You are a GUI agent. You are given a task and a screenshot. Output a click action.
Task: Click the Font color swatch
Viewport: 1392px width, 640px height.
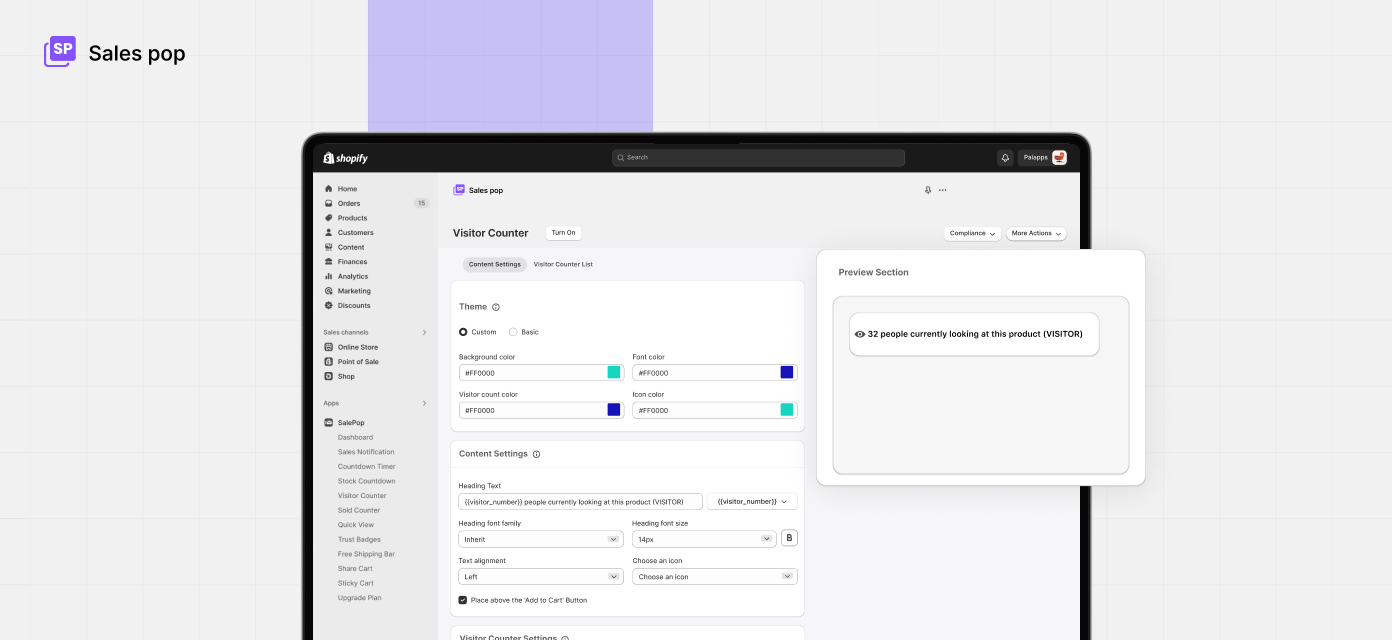[787, 372]
